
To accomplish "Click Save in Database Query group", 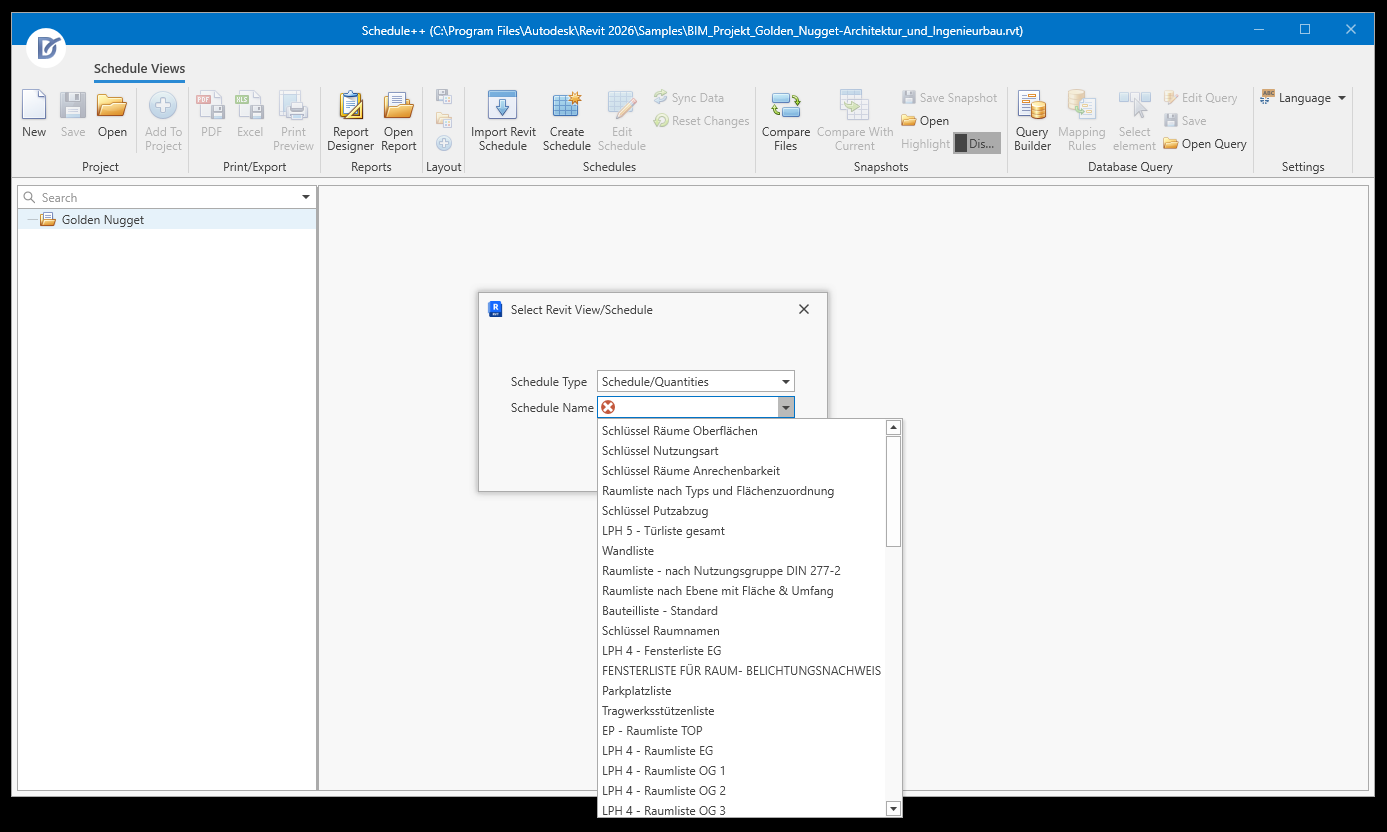I will point(1185,121).
